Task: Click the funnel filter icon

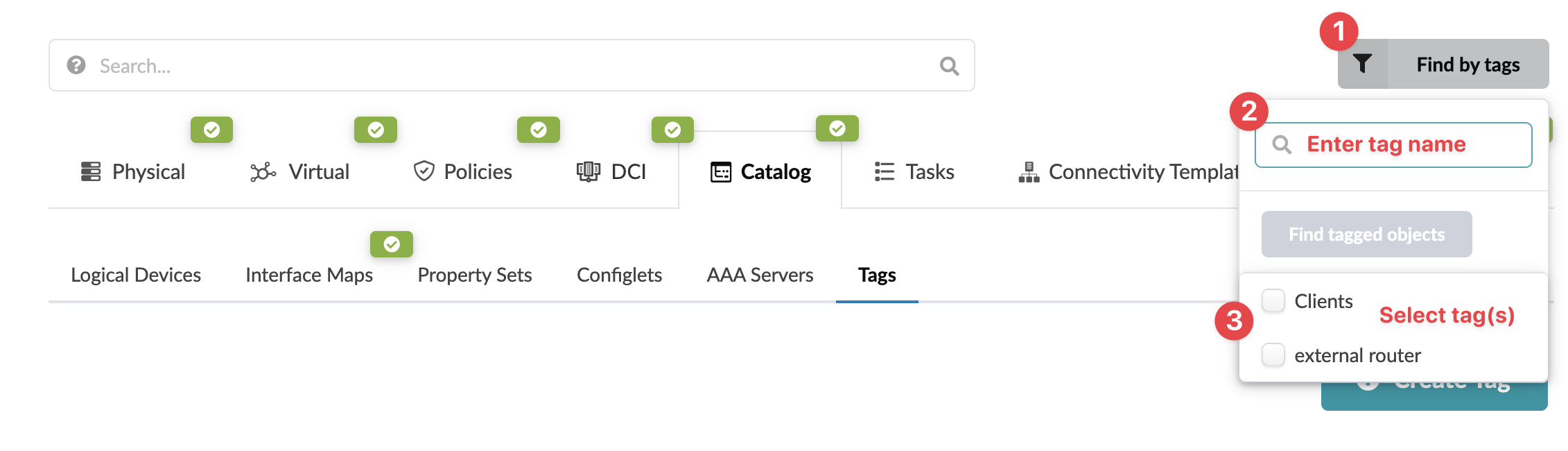Action: 1362,64
